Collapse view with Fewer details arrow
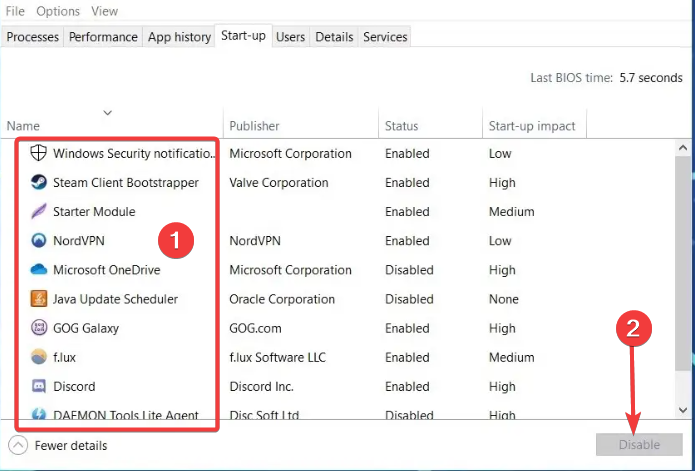Image resolution: width=695 pixels, height=471 pixels. coord(18,446)
